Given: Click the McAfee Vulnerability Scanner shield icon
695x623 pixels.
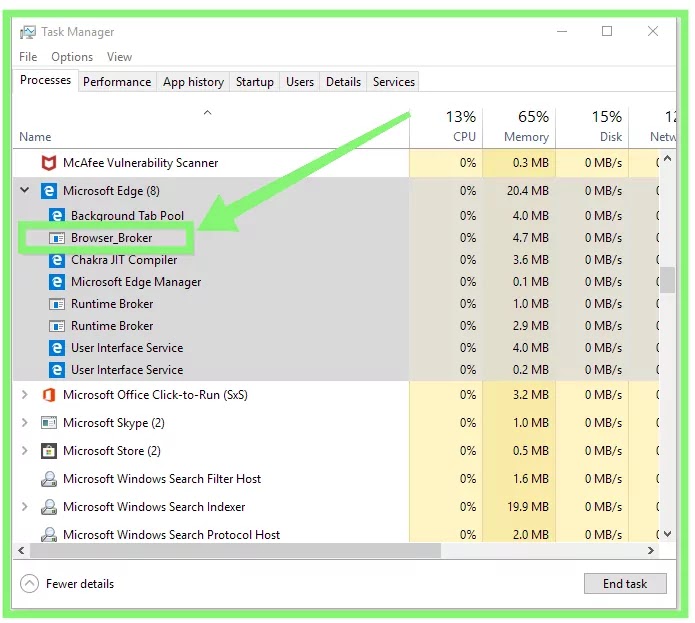Looking at the screenshot, I should point(49,163).
